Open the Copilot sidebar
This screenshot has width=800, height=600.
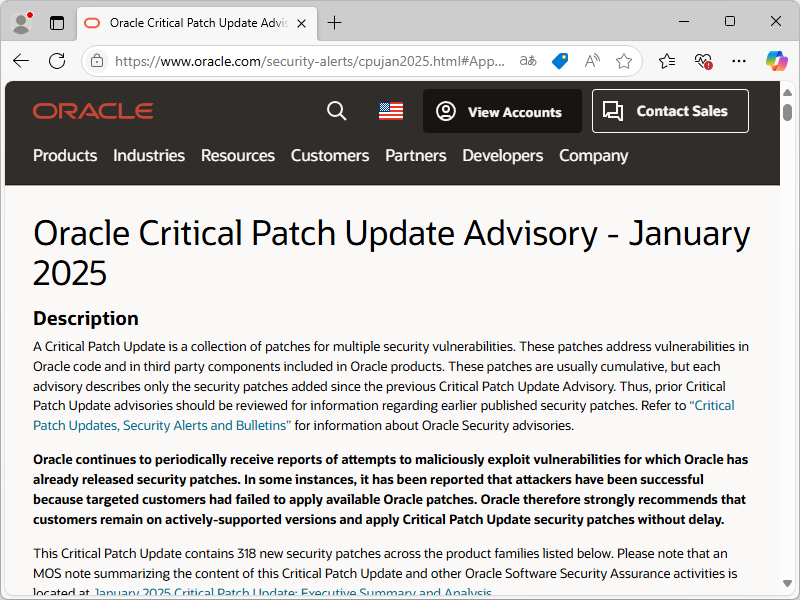tap(776, 61)
